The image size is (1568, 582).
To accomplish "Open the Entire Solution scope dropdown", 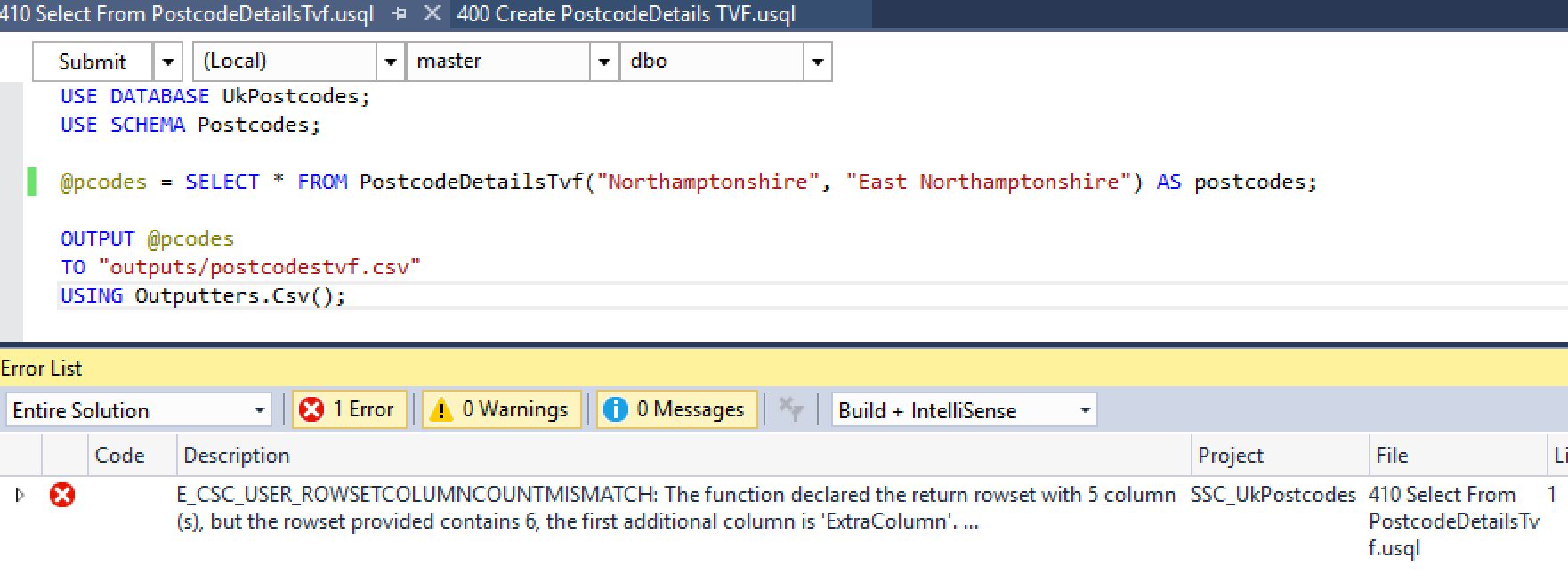I will click(x=260, y=410).
